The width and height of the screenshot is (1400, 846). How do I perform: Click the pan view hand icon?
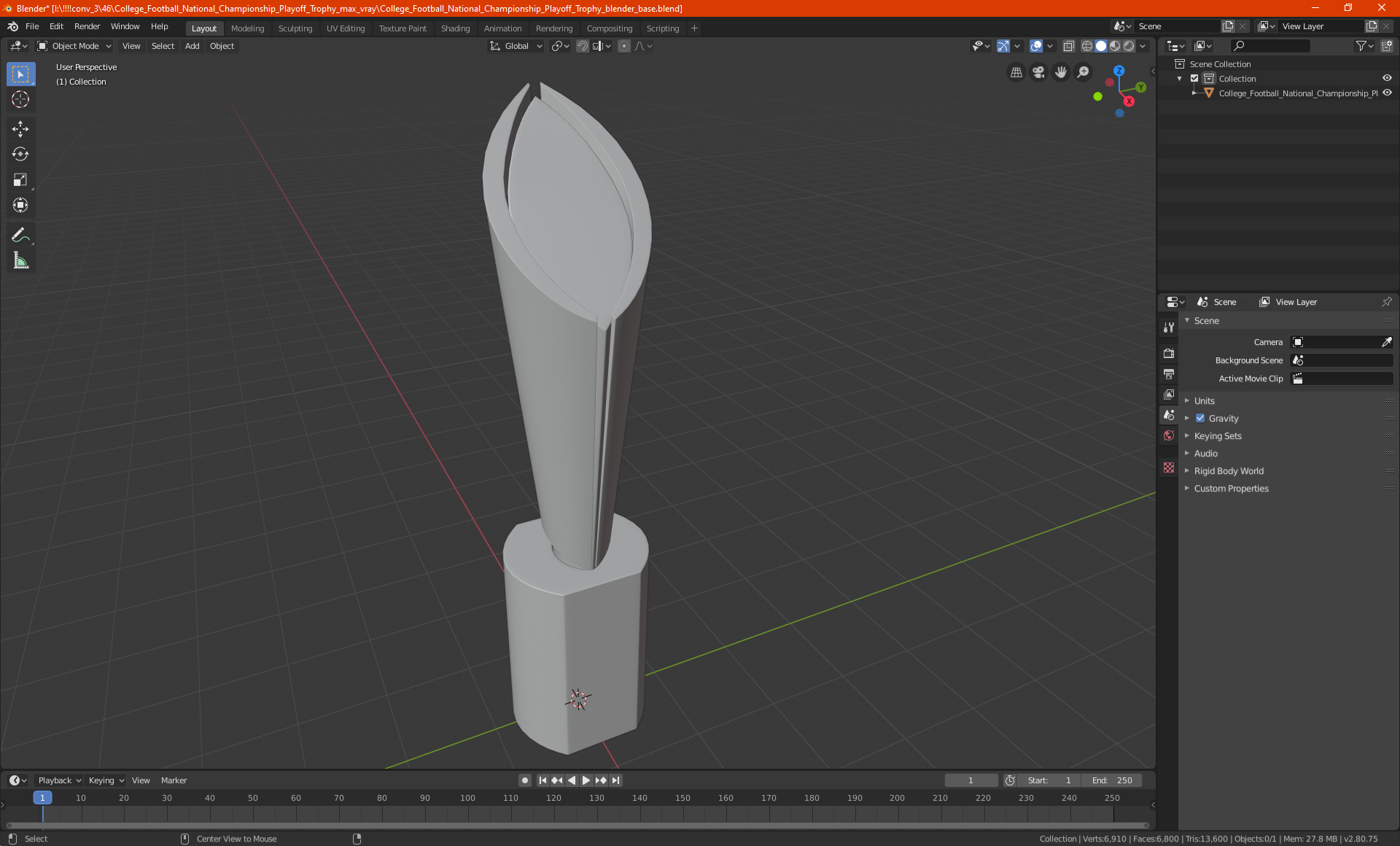pos(1061,72)
